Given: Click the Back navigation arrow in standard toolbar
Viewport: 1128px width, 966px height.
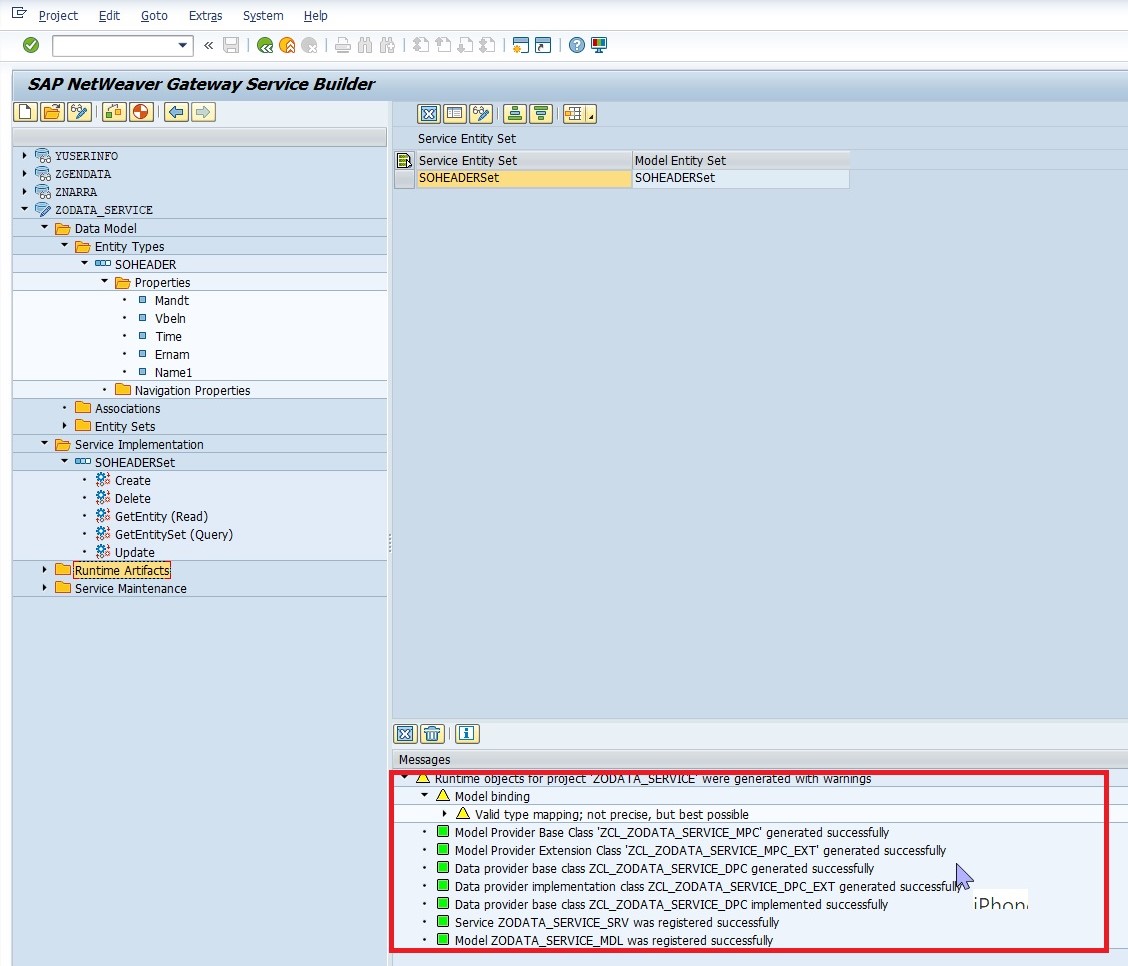Looking at the screenshot, I should tap(265, 45).
